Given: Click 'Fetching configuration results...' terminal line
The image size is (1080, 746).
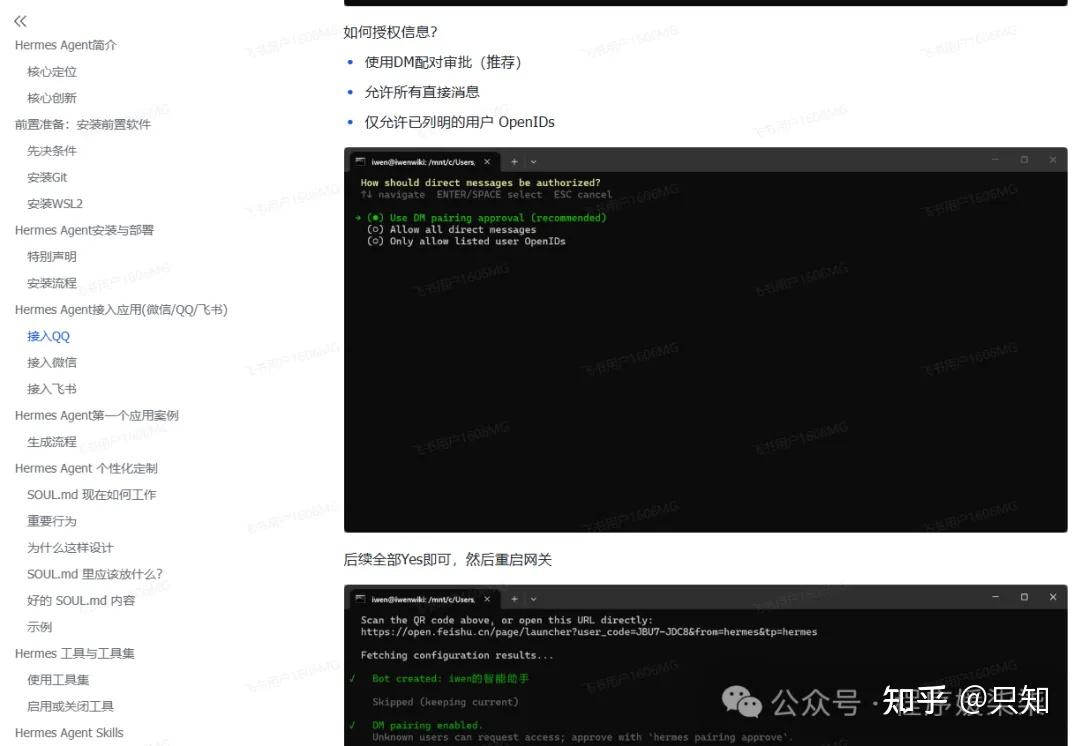Looking at the screenshot, I should pos(457,655).
